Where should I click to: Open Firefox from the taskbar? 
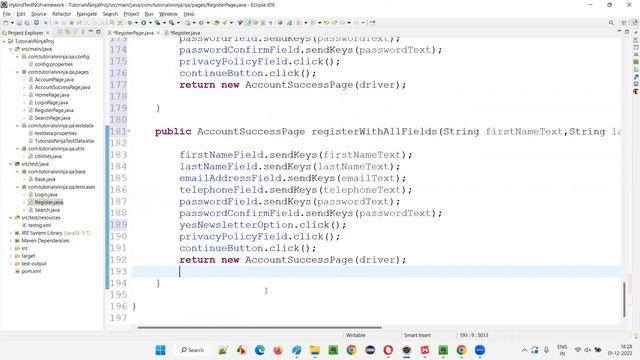tap(278, 350)
